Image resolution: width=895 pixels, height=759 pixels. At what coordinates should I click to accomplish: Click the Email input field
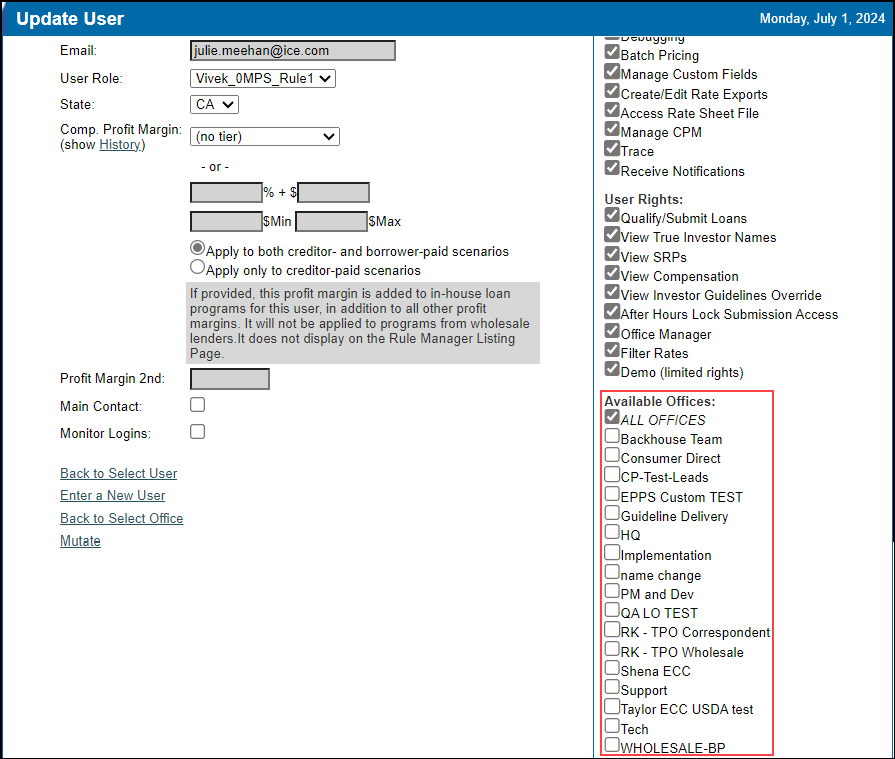[292, 50]
